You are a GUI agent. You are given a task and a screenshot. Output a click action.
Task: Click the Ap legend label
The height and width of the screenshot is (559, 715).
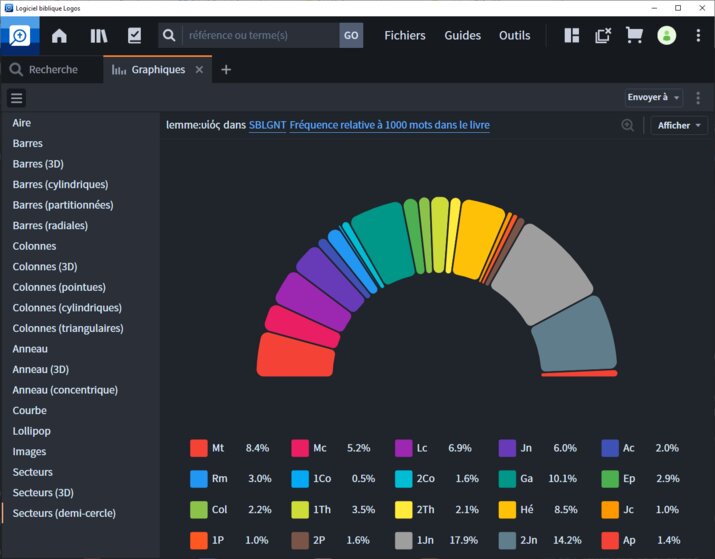(x=629, y=540)
